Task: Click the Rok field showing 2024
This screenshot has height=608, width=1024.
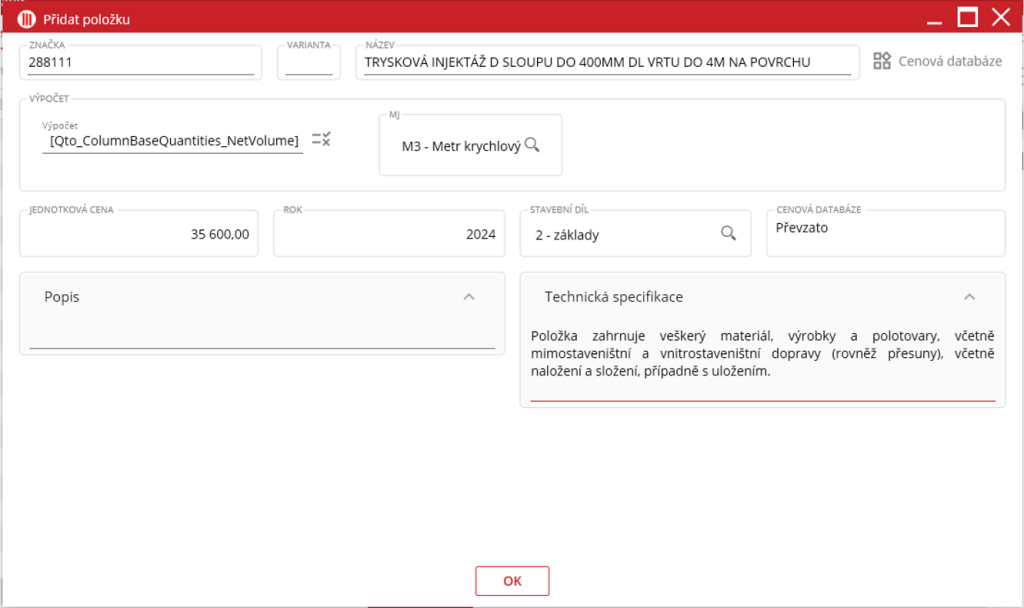Action: 388,235
